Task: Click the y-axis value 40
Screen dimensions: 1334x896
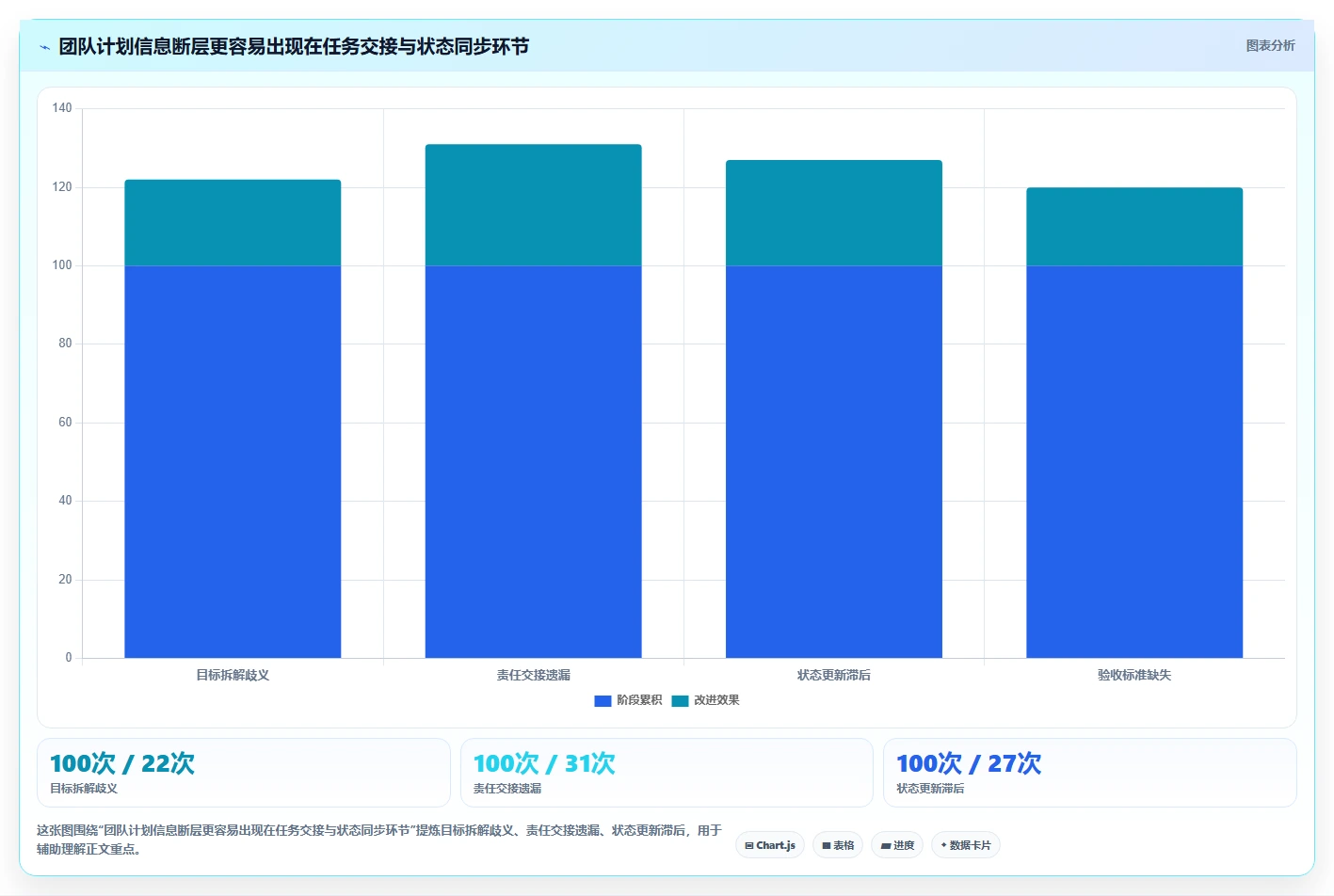Action: pos(65,501)
